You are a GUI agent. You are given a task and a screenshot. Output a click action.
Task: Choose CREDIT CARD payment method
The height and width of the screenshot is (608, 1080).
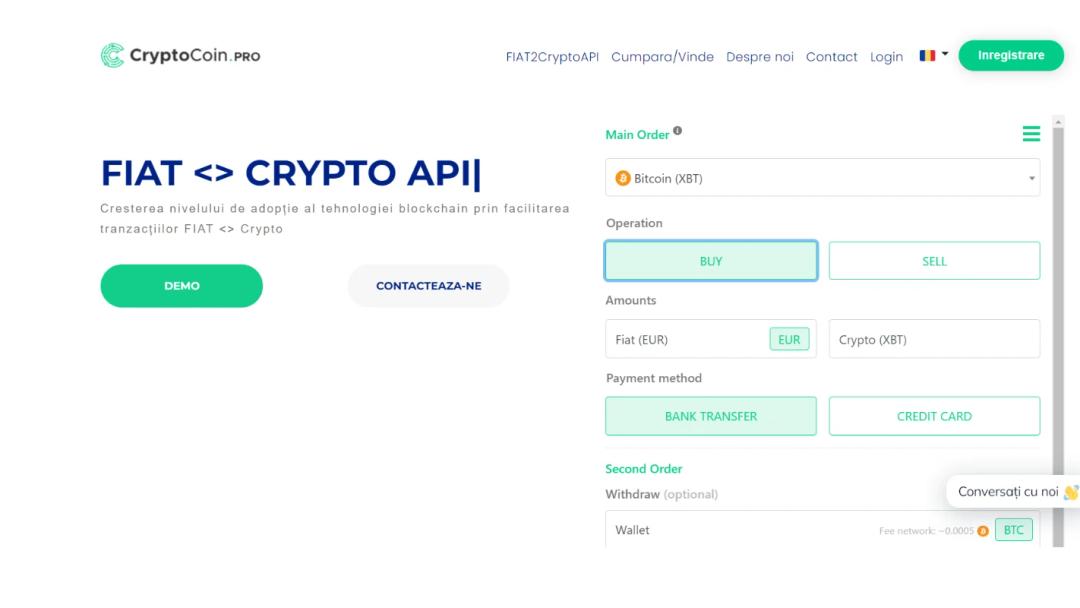[934, 416]
